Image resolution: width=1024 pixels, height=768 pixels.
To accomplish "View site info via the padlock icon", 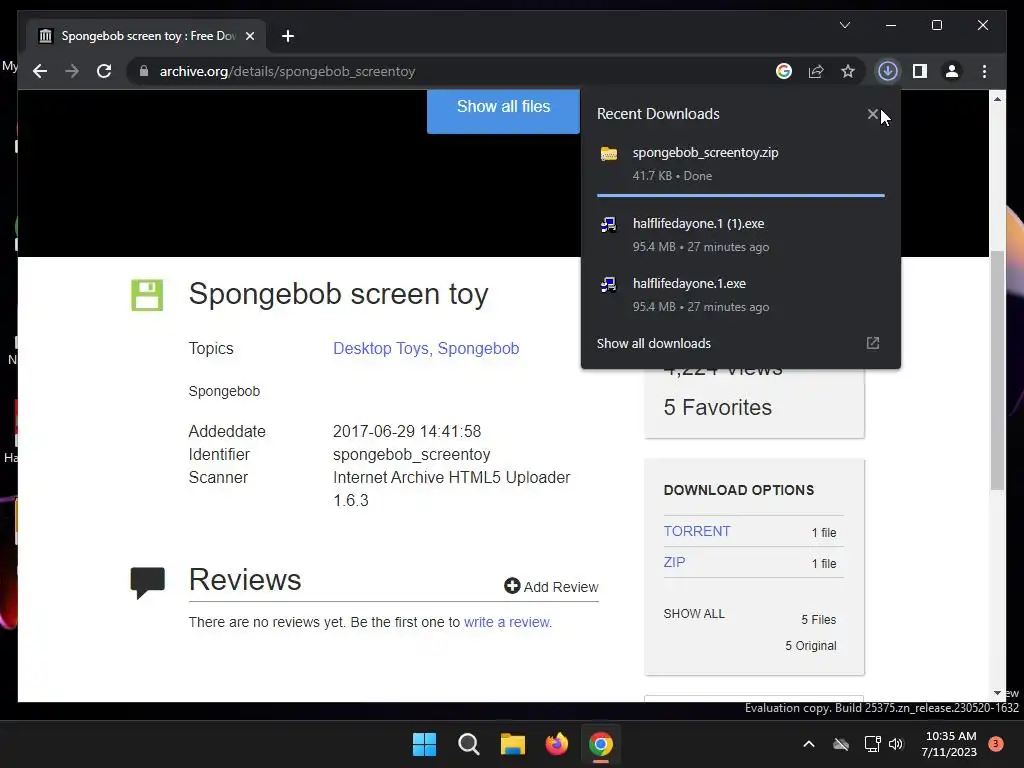I will tap(144, 71).
